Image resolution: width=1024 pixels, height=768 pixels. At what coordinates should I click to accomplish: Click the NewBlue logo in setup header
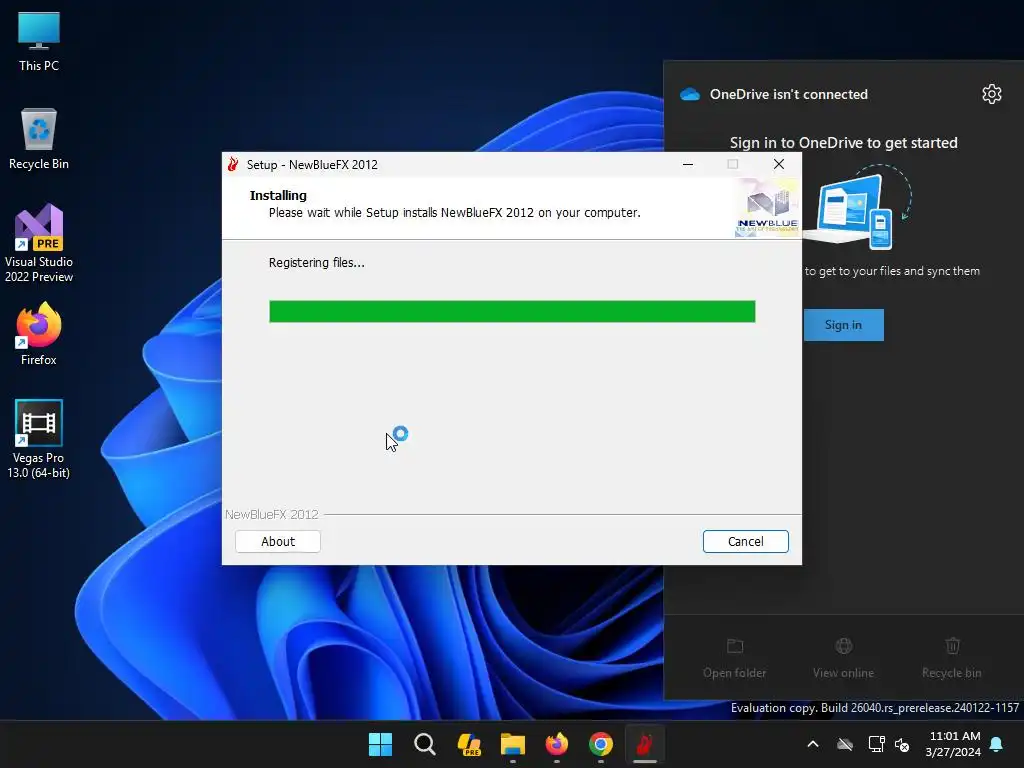pyautogui.click(x=767, y=208)
